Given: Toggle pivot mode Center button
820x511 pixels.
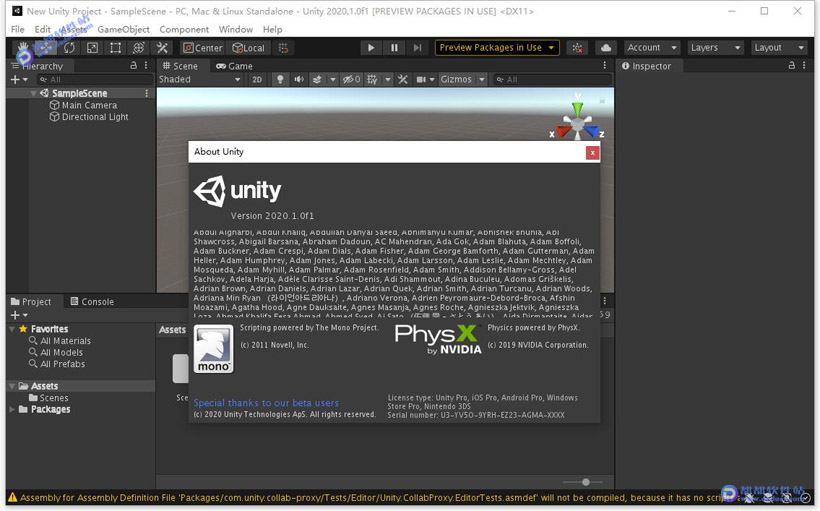Looking at the screenshot, I should click(203, 48).
